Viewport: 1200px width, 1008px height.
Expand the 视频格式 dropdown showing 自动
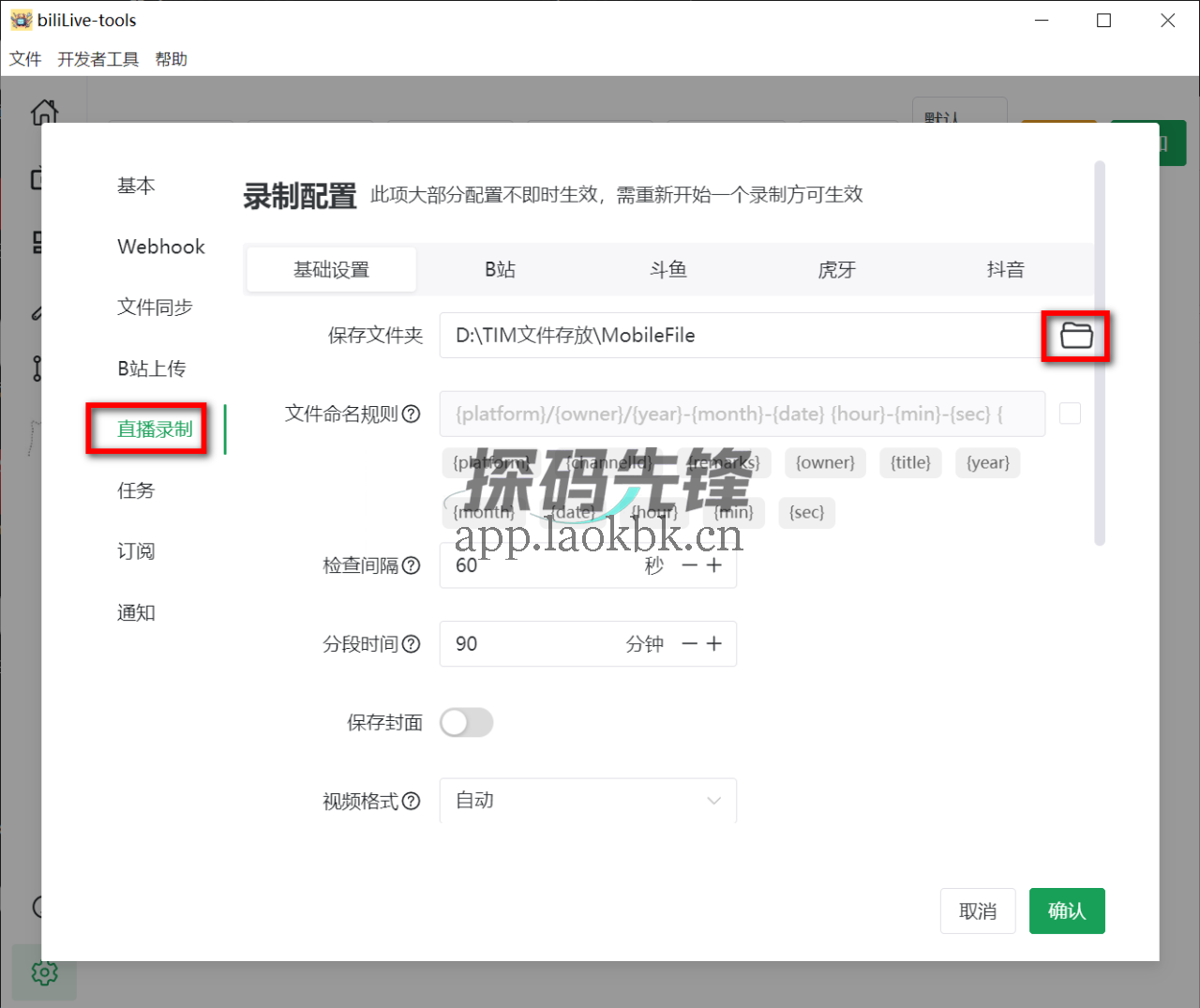[x=588, y=801]
